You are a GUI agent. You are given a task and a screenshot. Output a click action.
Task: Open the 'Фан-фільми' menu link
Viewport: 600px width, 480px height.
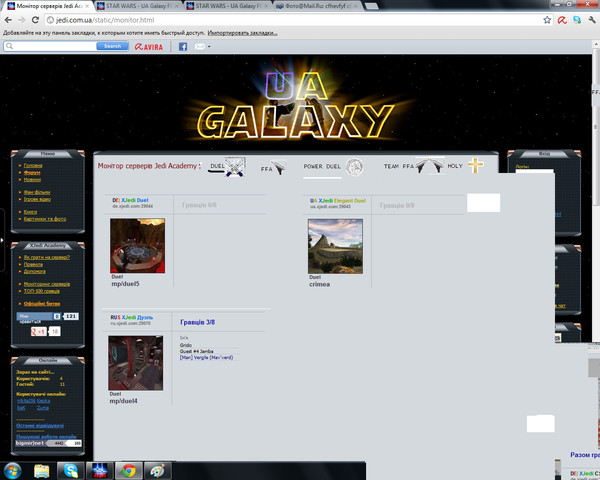(37, 192)
